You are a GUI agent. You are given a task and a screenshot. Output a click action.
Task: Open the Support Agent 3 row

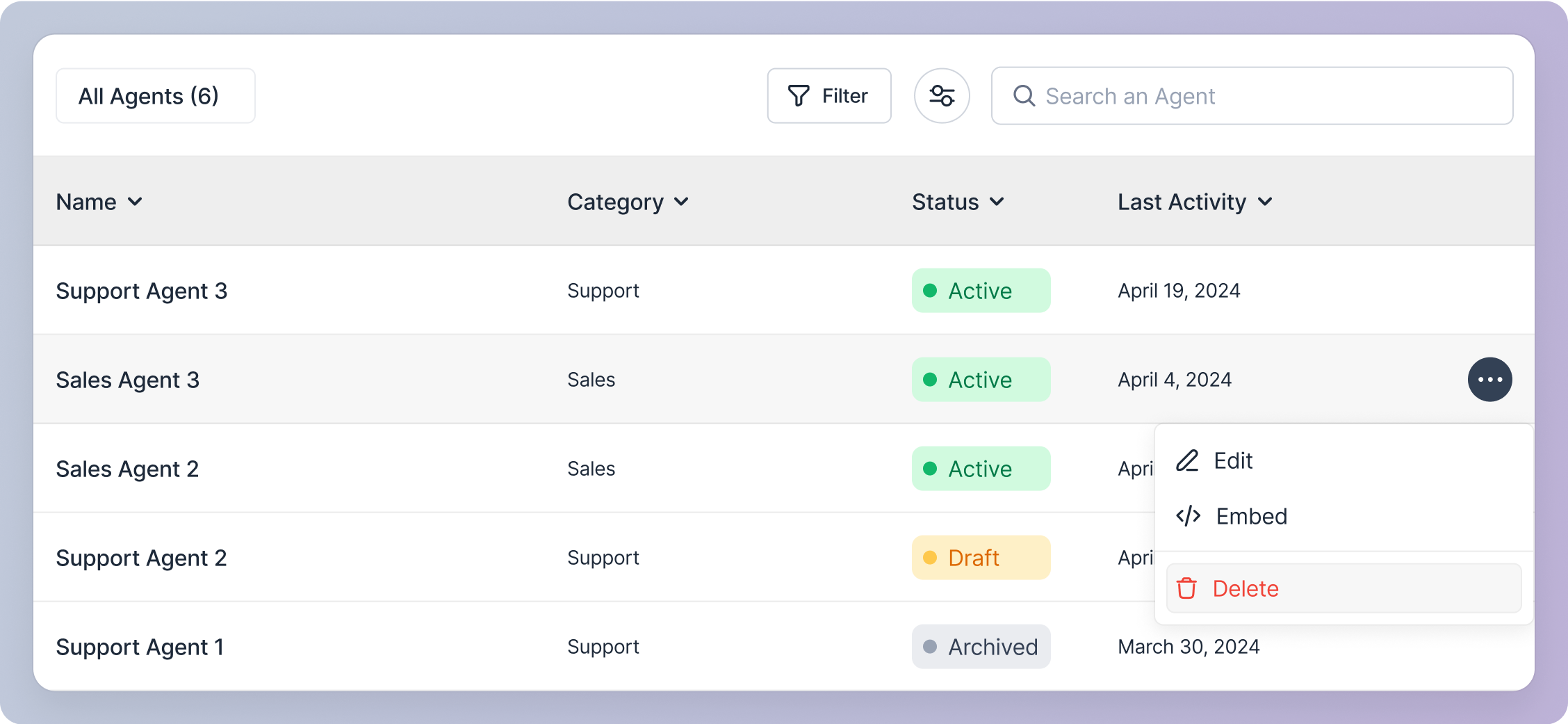142,291
